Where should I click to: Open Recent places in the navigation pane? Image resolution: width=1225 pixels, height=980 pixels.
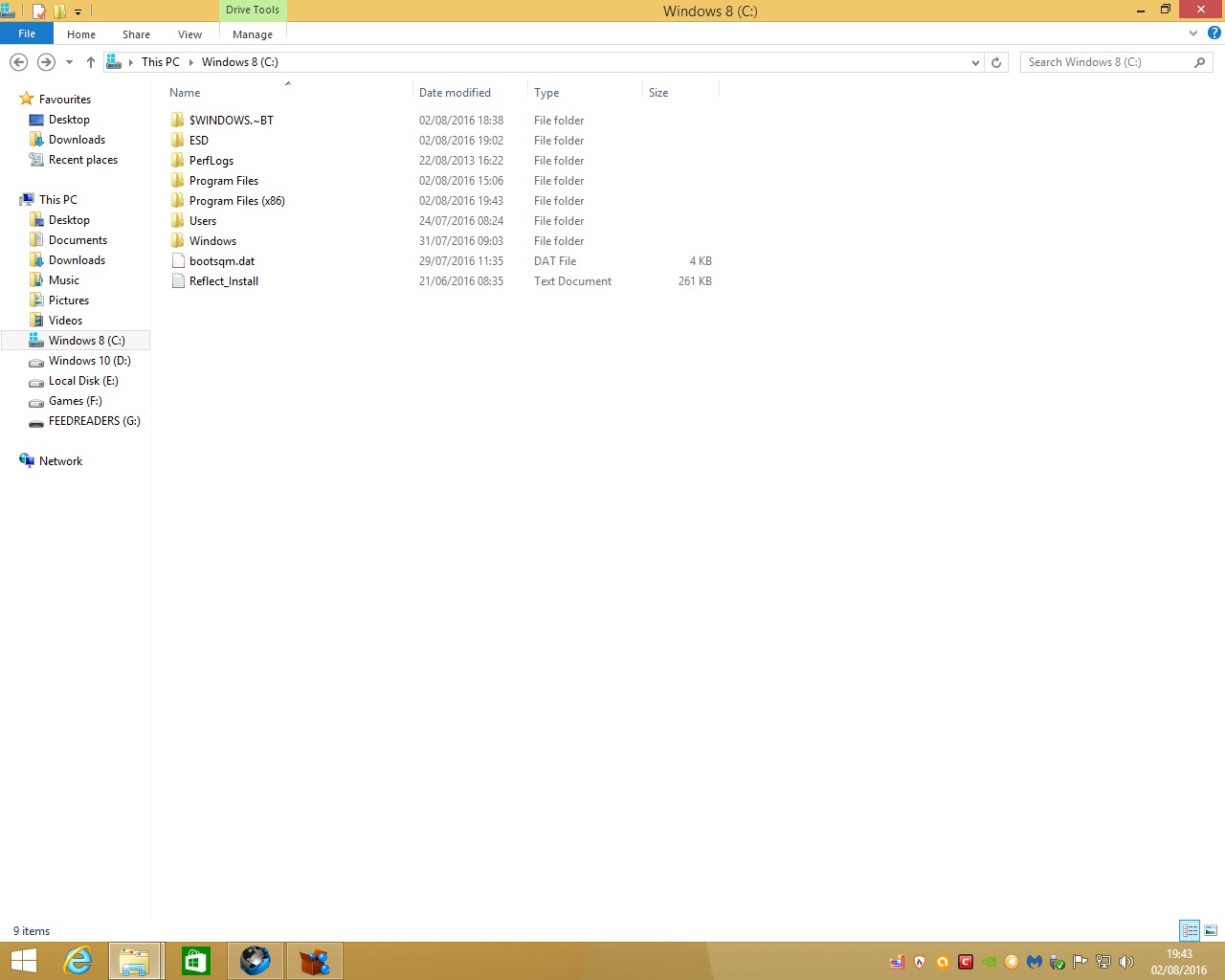83,160
